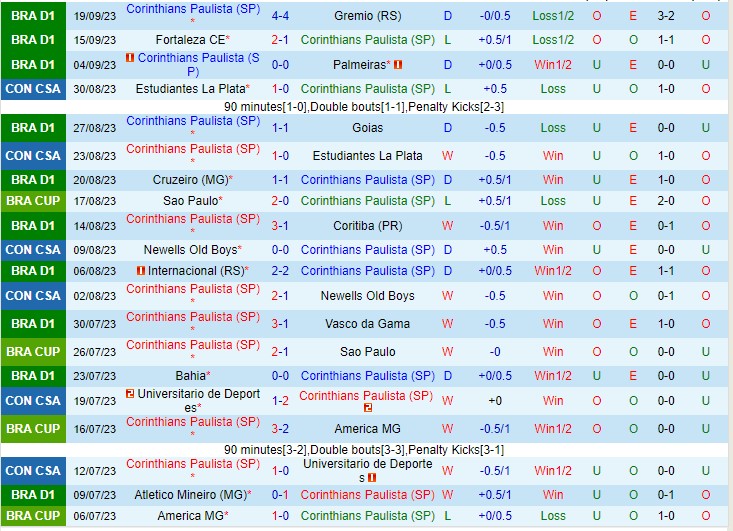The image size is (733, 531).
Task: Click BRA CUP label on 26/07/23 row
Action: (x=33, y=352)
